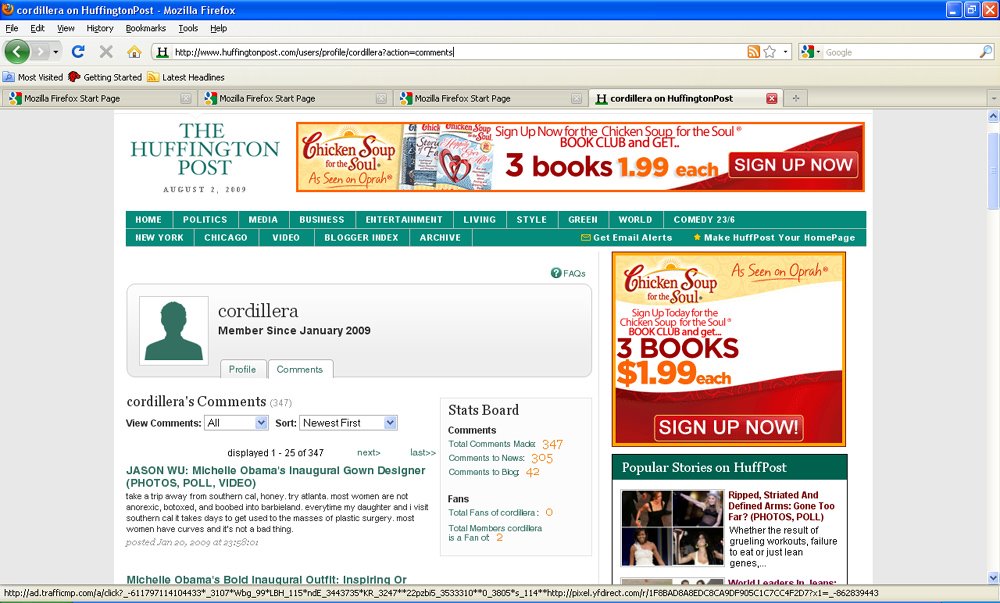
Task: Switch to the Profile tab
Action: 242,369
